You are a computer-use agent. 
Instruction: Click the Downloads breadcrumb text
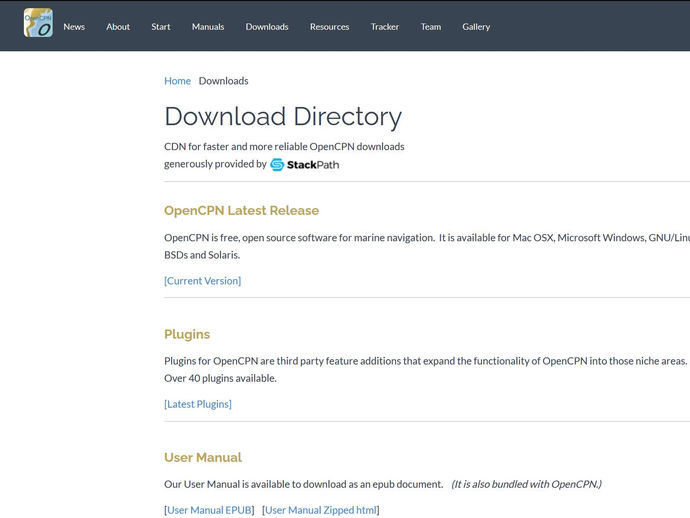[224, 81]
